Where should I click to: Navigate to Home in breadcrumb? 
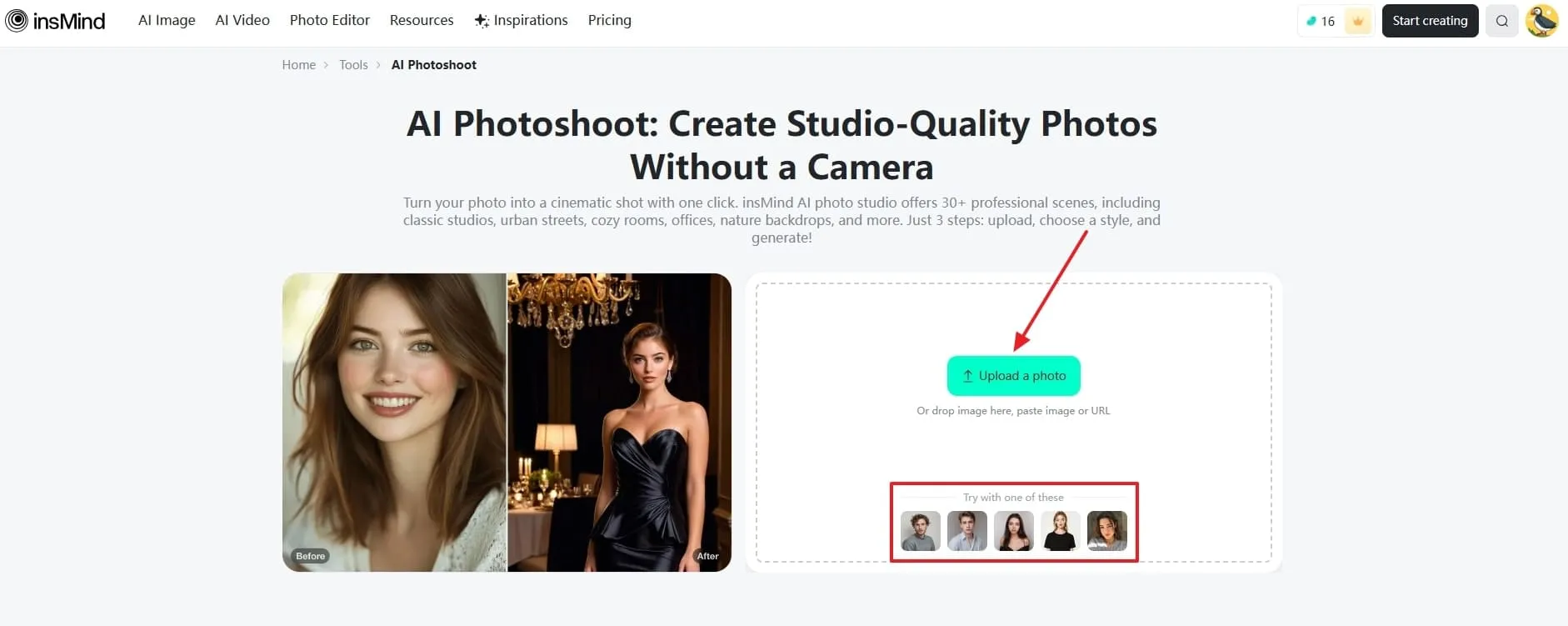(x=298, y=65)
